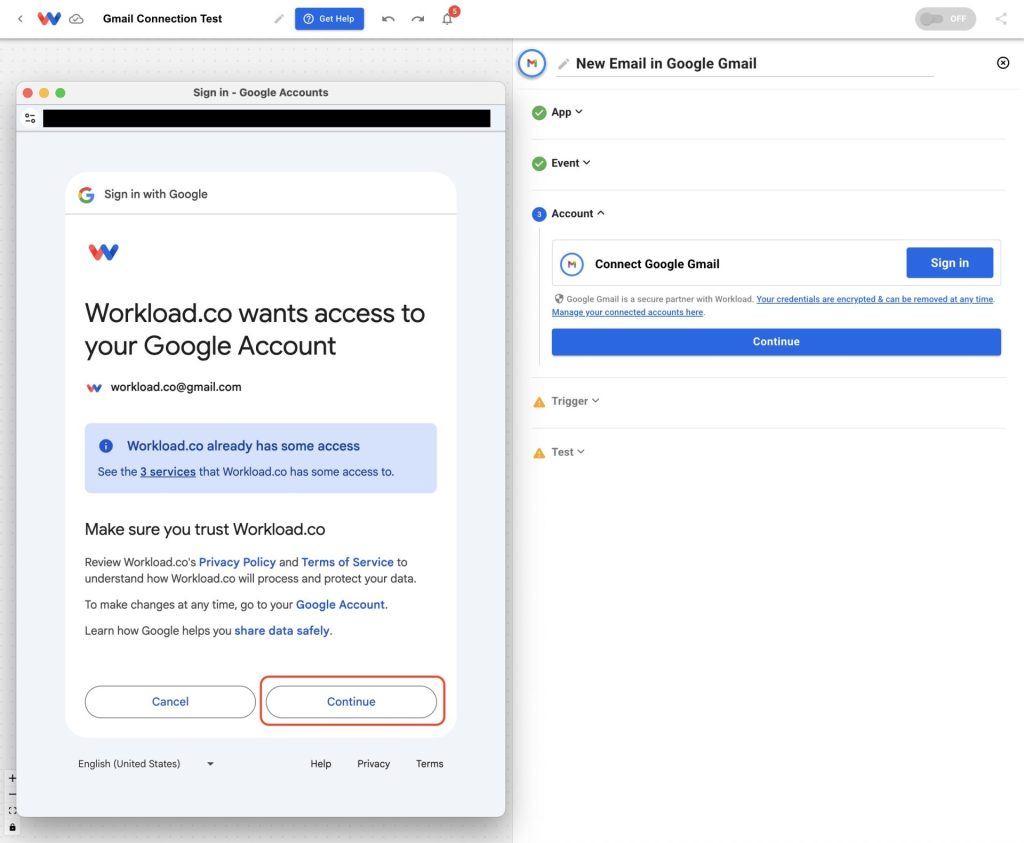Open the notifications bell

coord(447,18)
